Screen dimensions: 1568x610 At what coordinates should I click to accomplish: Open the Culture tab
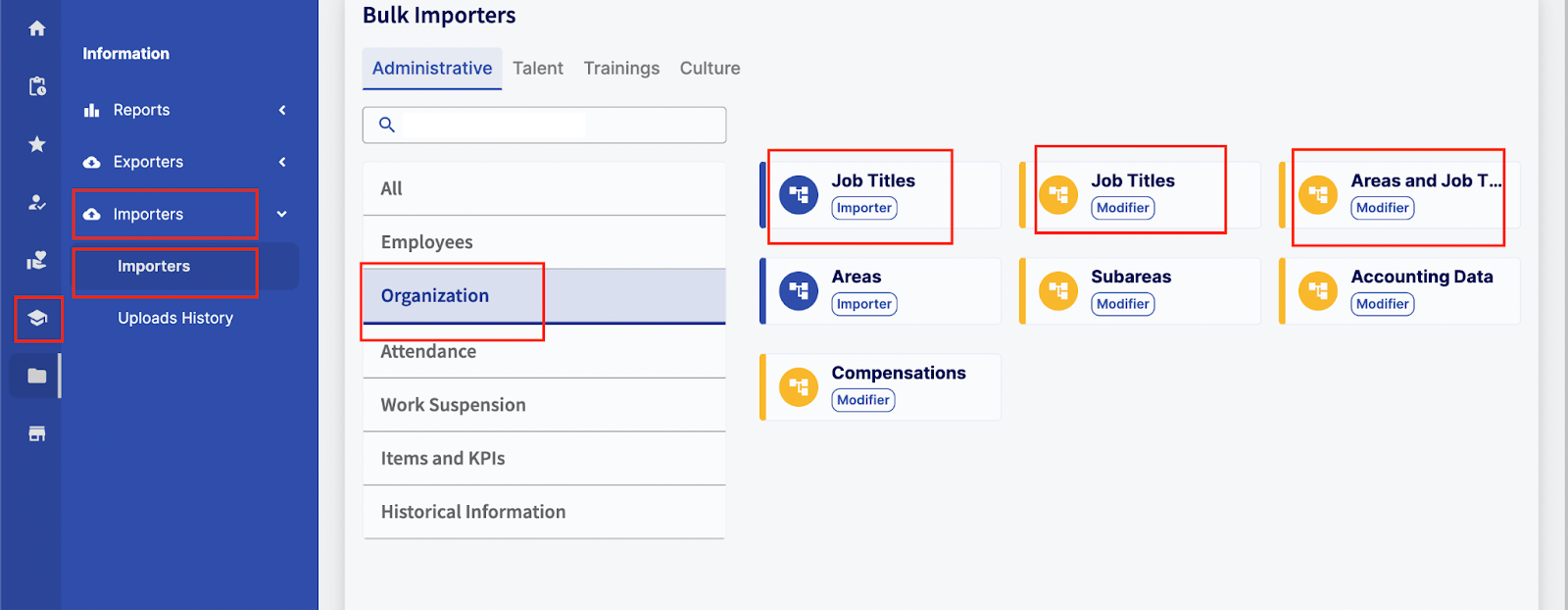tap(710, 69)
